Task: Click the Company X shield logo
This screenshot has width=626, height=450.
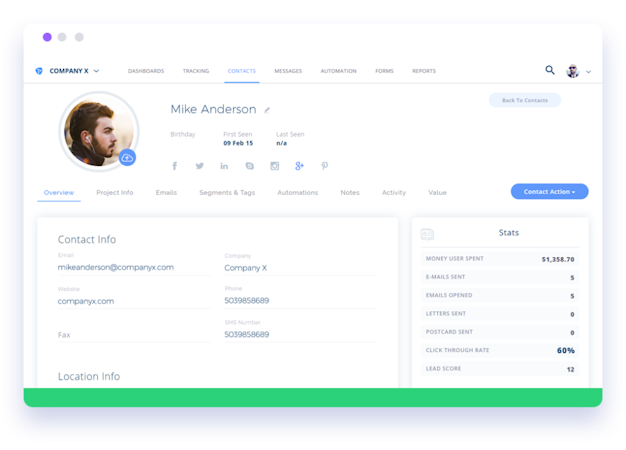Action: [x=39, y=71]
